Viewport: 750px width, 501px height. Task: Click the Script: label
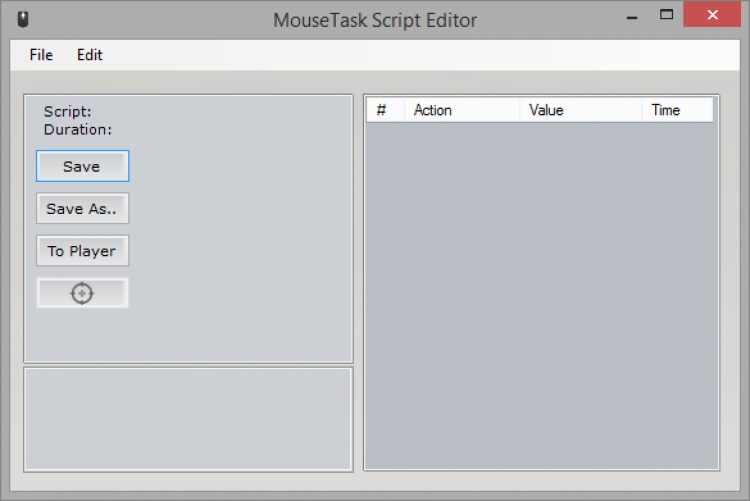(x=68, y=112)
